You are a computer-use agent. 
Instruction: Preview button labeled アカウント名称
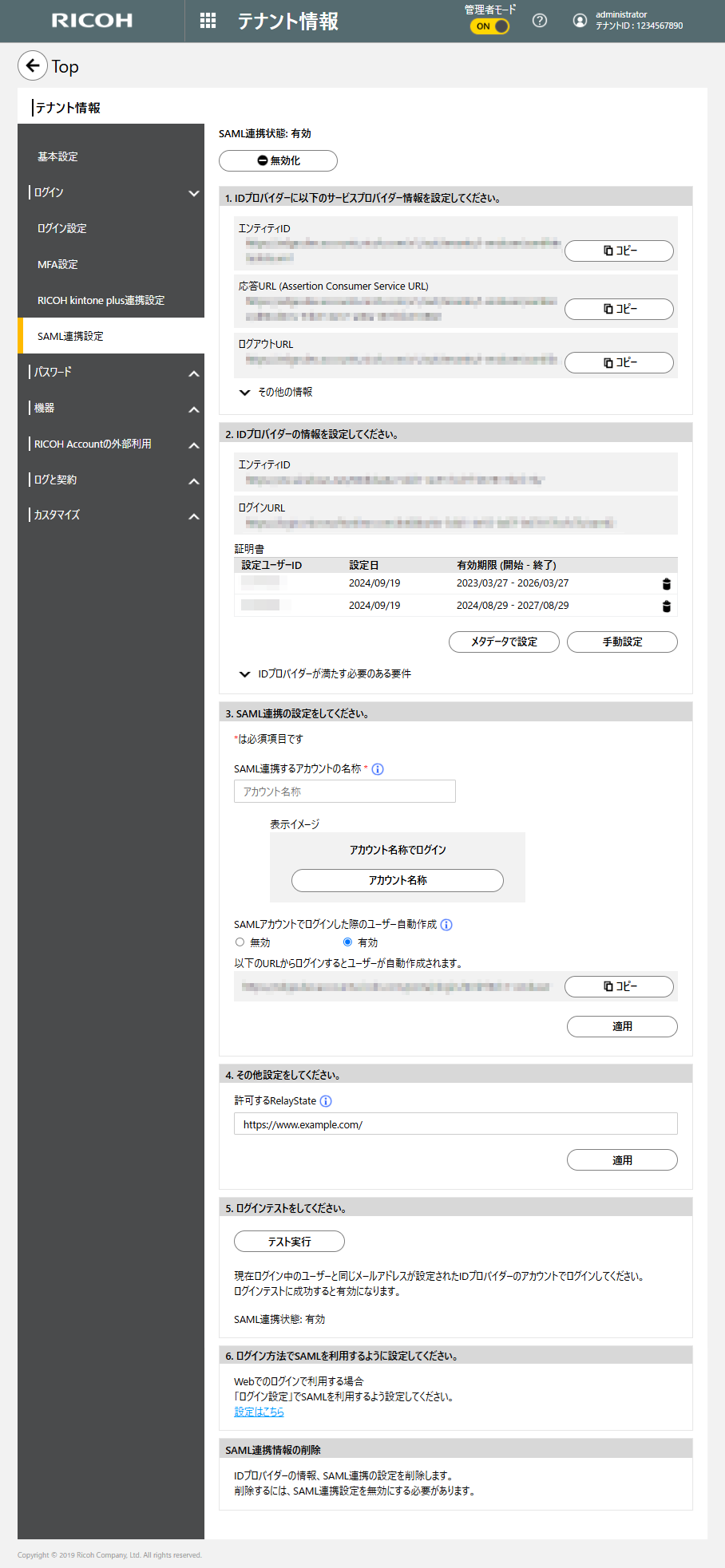pyautogui.click(x=398, y=880)
